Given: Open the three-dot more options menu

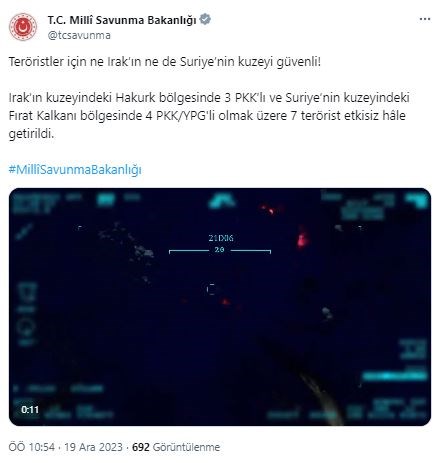Looking at the screenshot, I should (424, 19).
